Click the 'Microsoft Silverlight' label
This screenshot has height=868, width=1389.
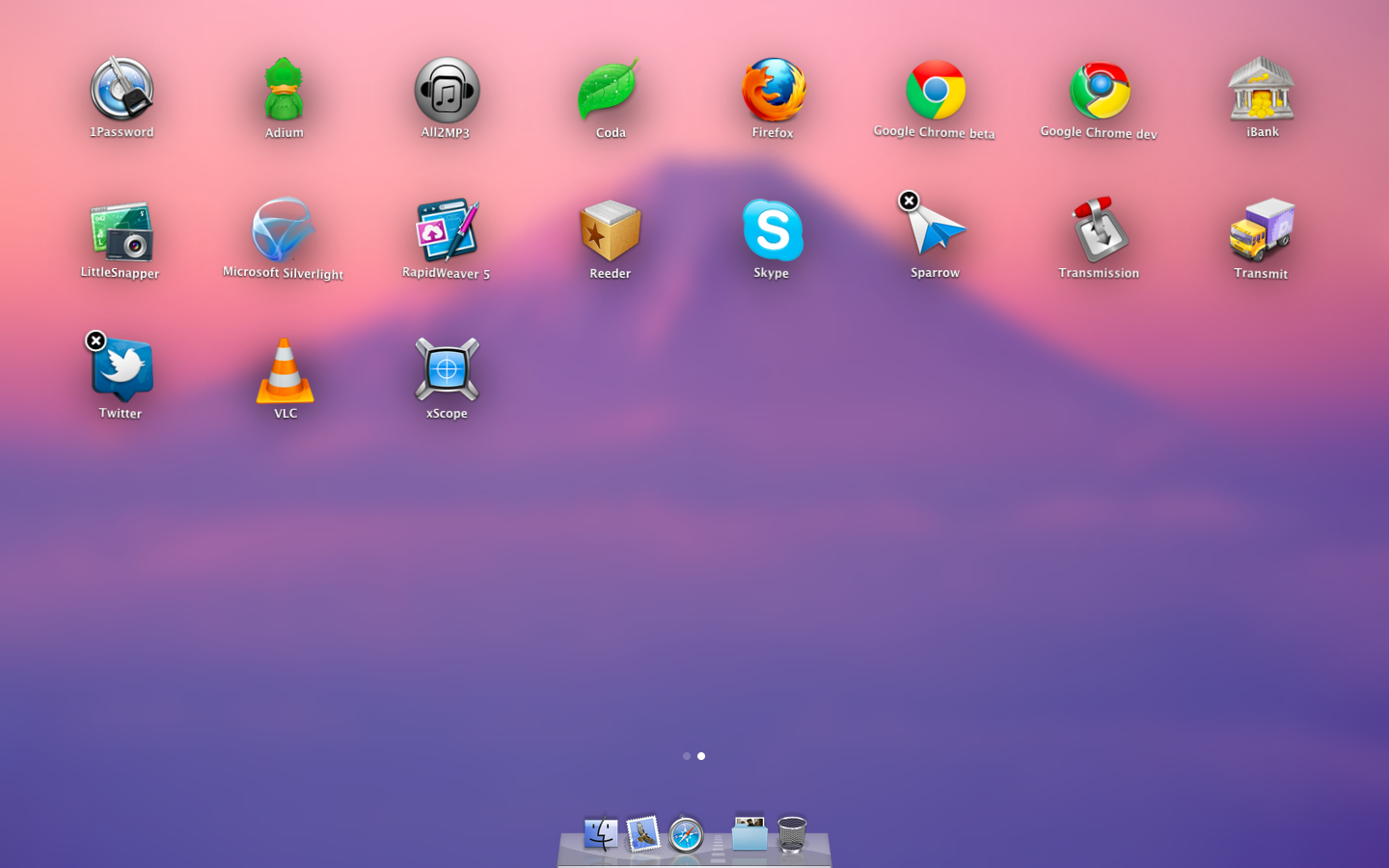pyautogui.click(x=284, y=273)
